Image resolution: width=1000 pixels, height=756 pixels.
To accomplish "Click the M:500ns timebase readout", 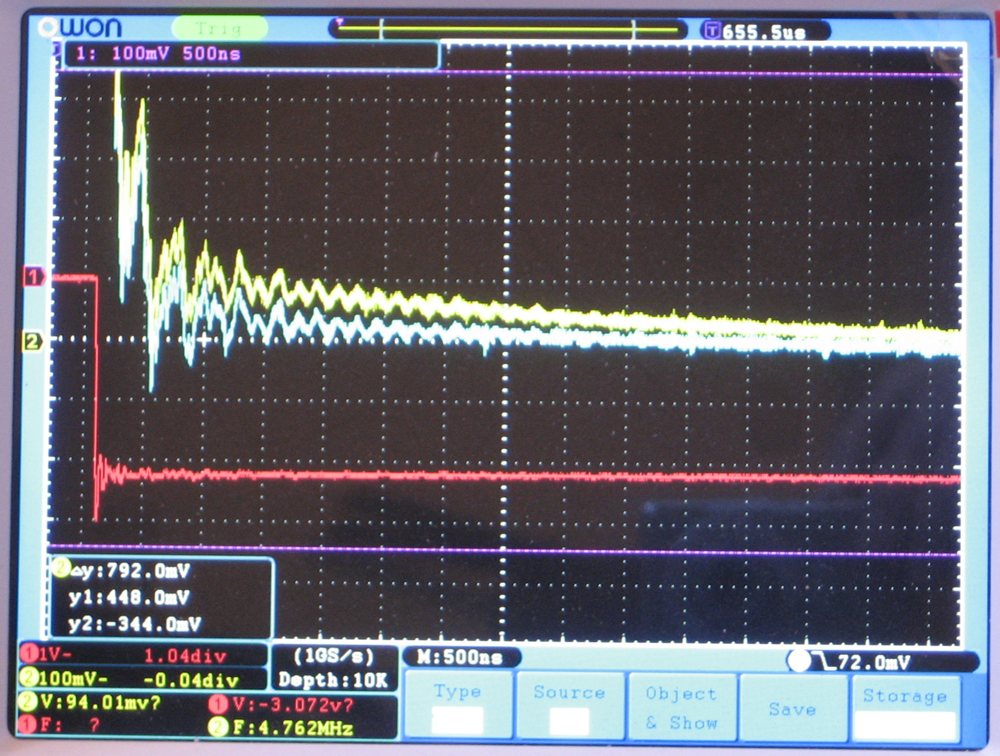I will (x=460, y=657).
